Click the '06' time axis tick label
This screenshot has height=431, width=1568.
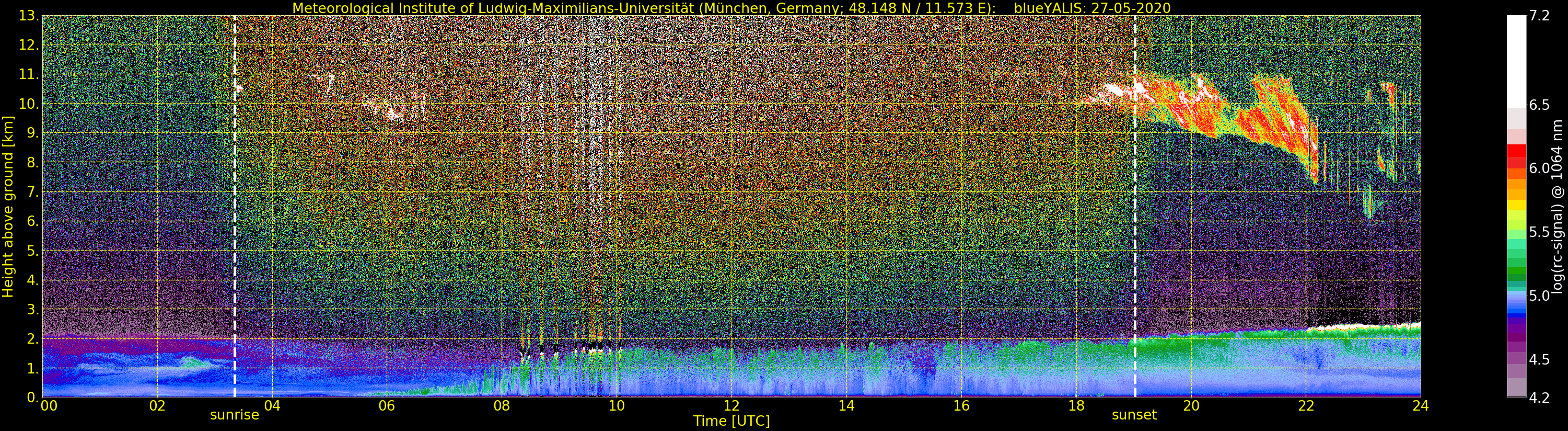tap(387, 406)
